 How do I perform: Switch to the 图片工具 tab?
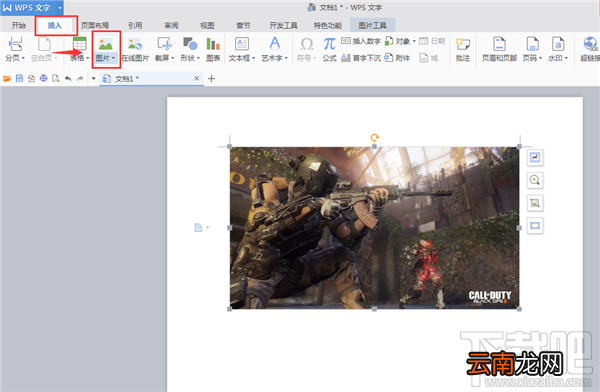click(372, 26)
